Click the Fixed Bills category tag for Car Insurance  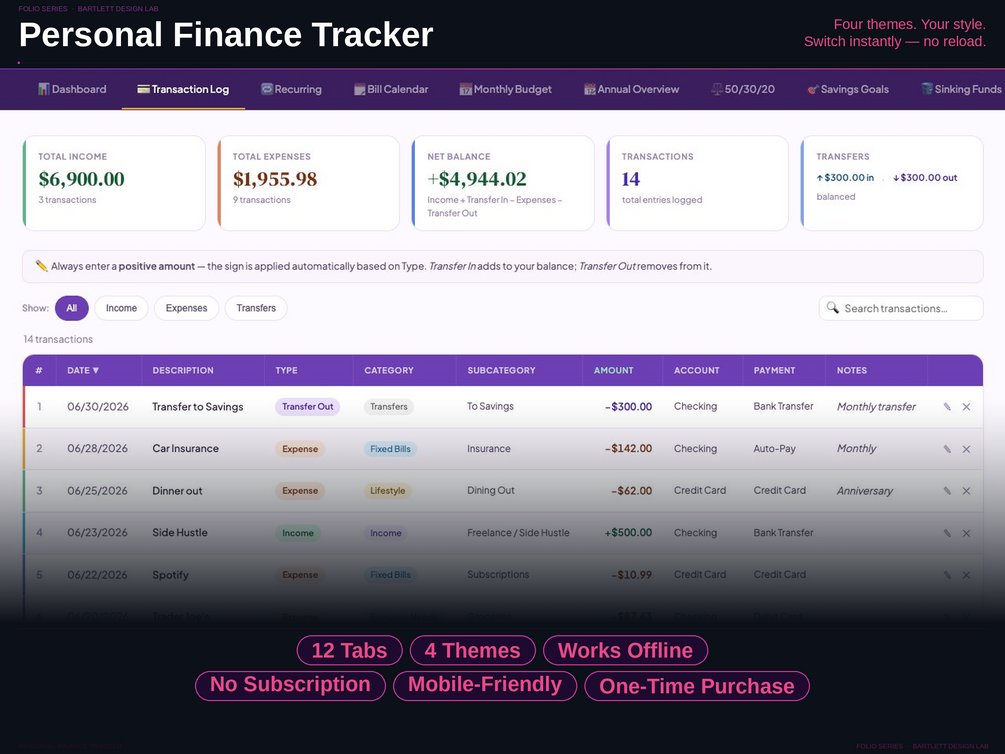pyautogui.click(x=390, y=449)
